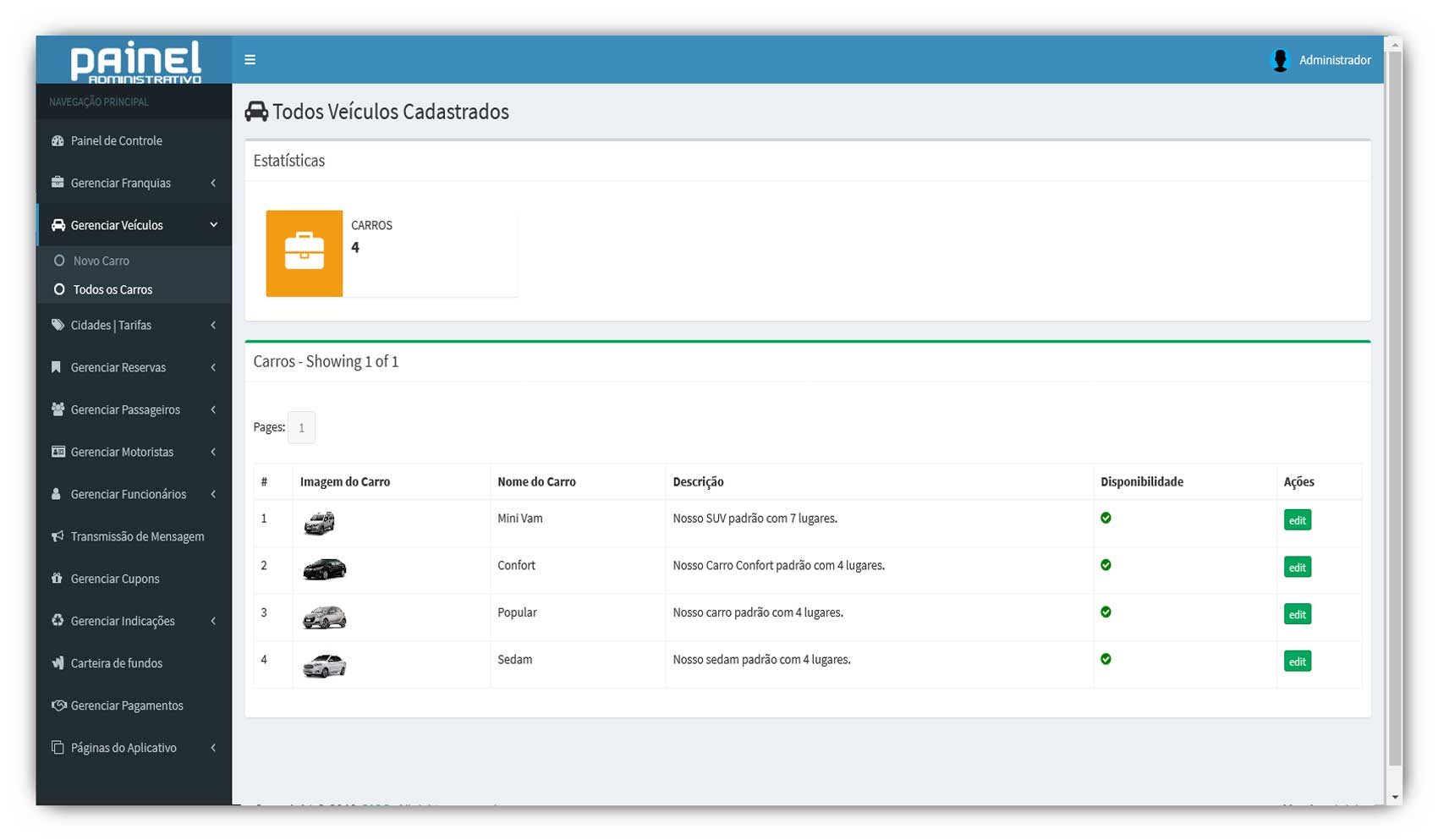Click the Gerenciar Indicações recycle icon
The image size is (1438, 840).
(58, 621)
